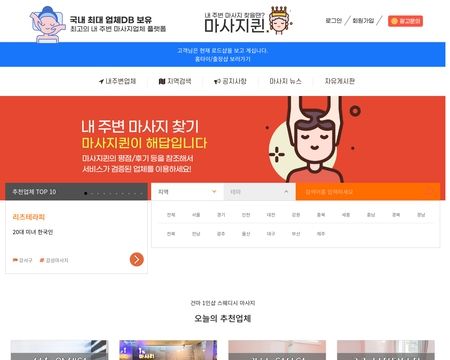Open 지역검색 menu item
Image resolution: width=450 pixels, height=360 pixels.
175,81
